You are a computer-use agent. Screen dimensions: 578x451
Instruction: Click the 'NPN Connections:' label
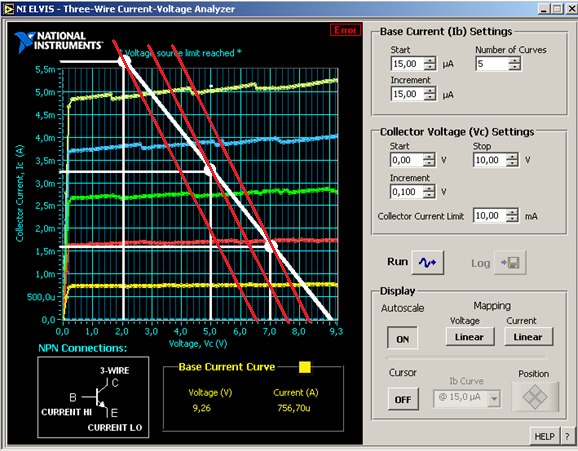click(83, 348)
